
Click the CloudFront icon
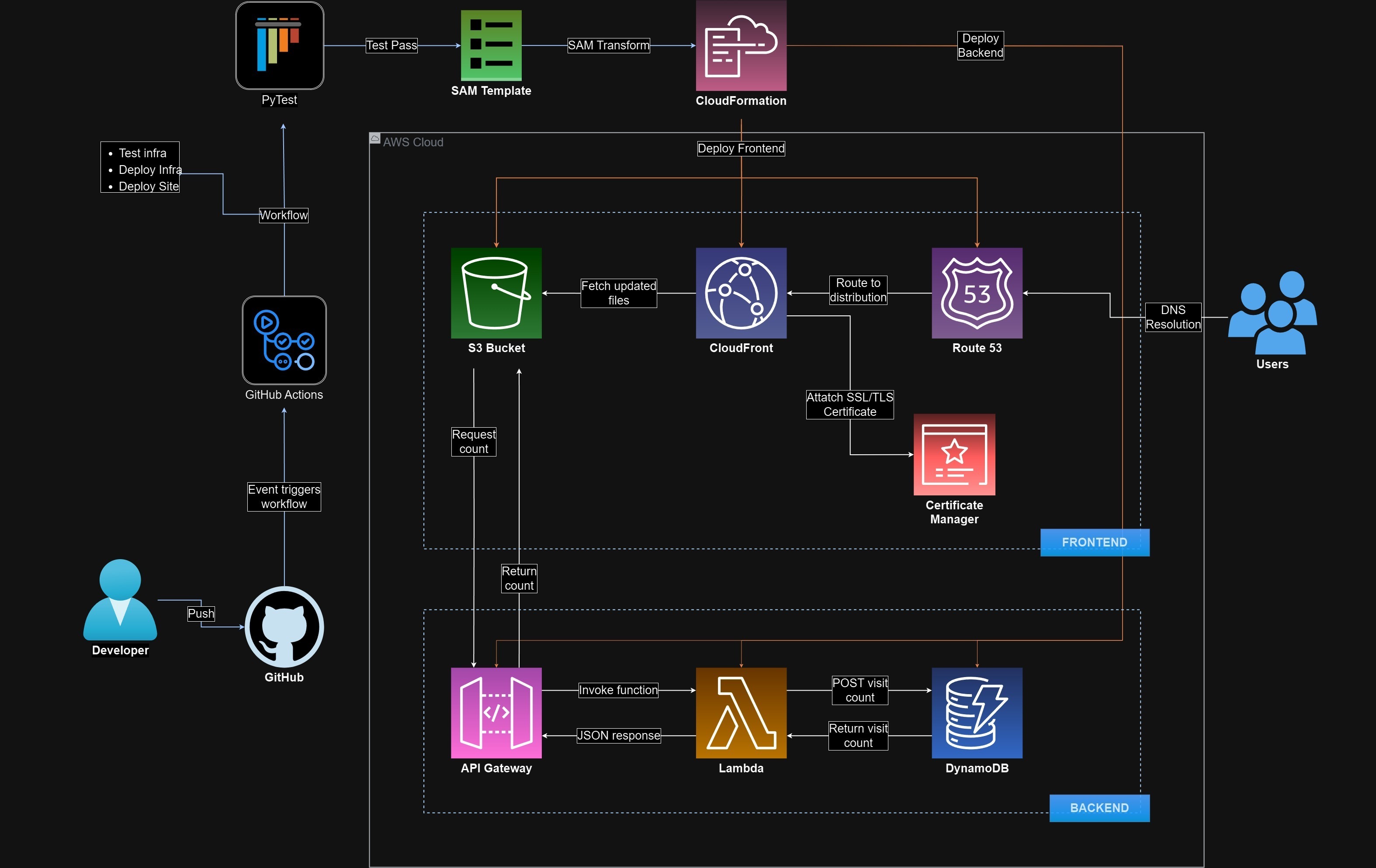click(x=741, y=293)
